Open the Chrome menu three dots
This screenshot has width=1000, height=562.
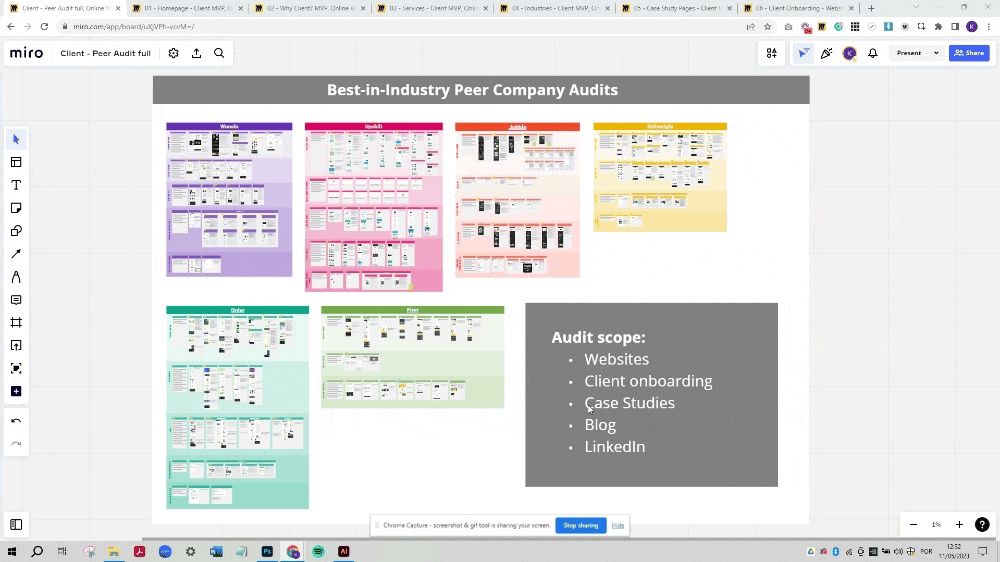tap(989, 27)
